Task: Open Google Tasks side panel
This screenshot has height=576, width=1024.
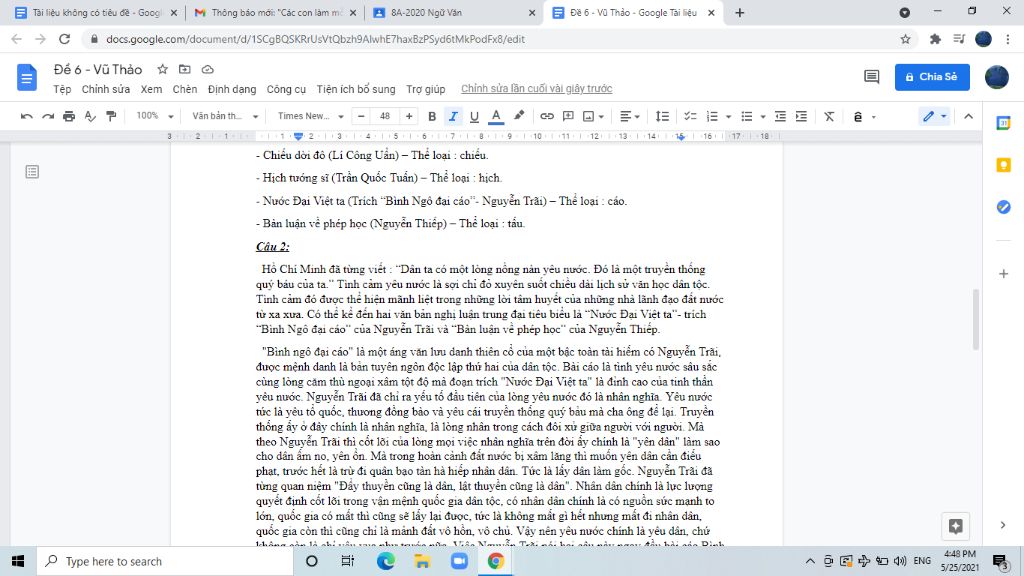Action: coord(1003,207)
